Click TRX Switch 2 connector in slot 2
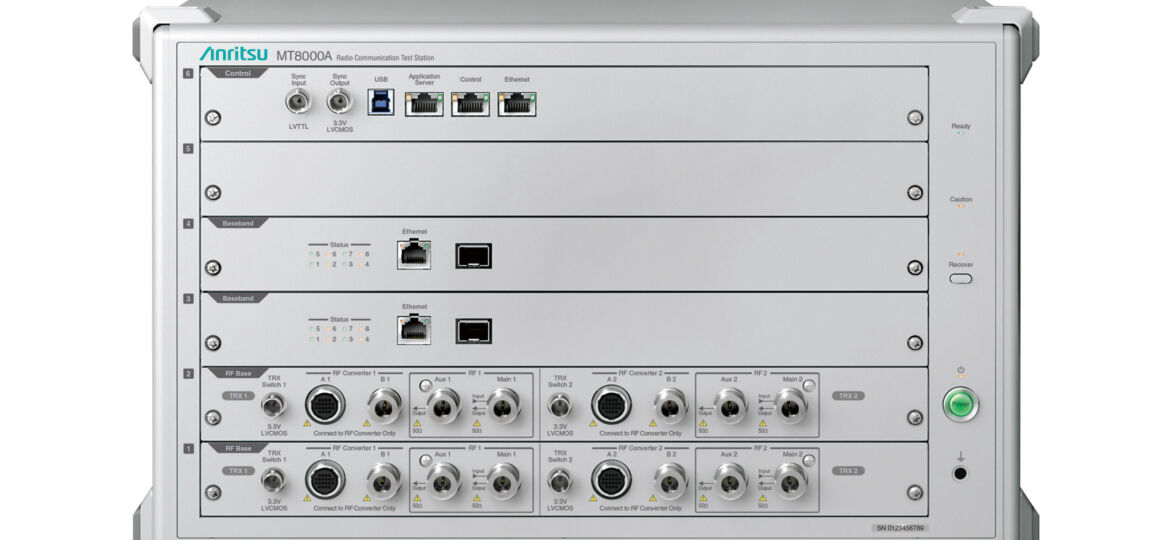The height and width of the screenshot is (540, 1170). coord(560,406)
